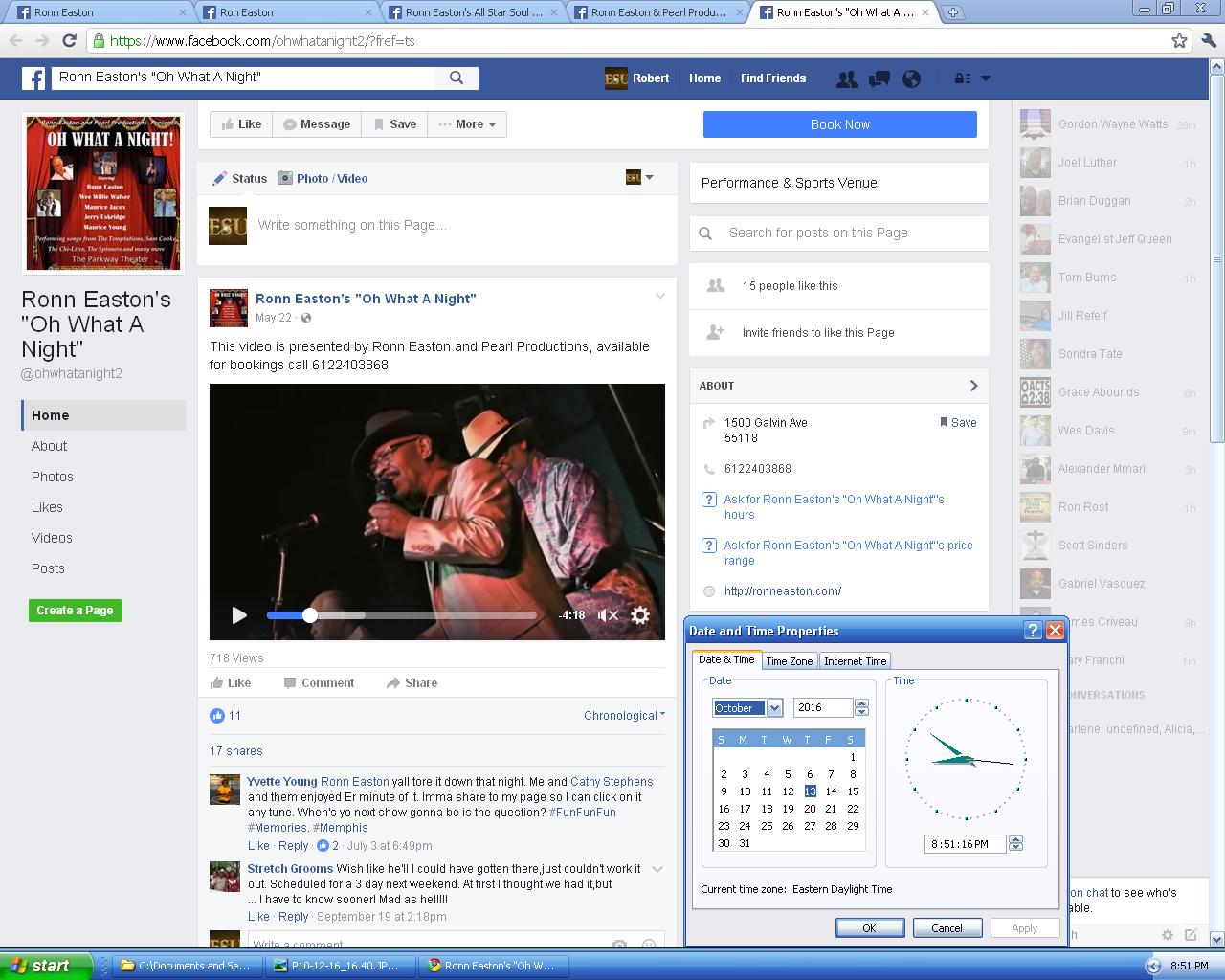The image size is (1225, 980).
Task: Click the Book Now button
Action: coord(839,124)
